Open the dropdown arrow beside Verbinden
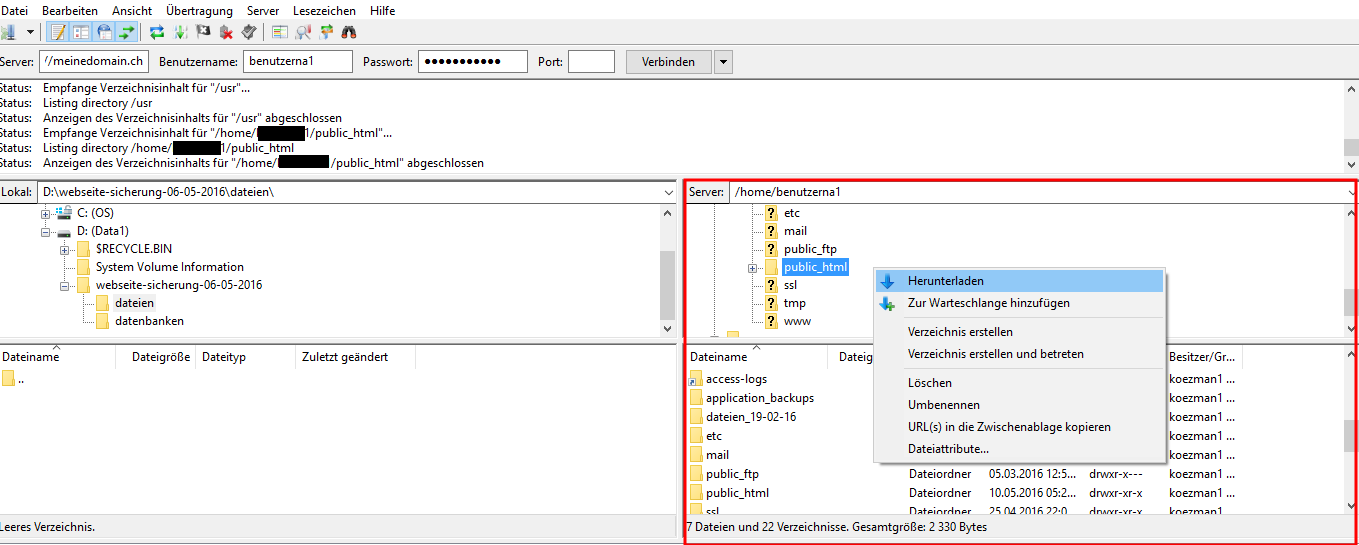 [x=723, y=62]
